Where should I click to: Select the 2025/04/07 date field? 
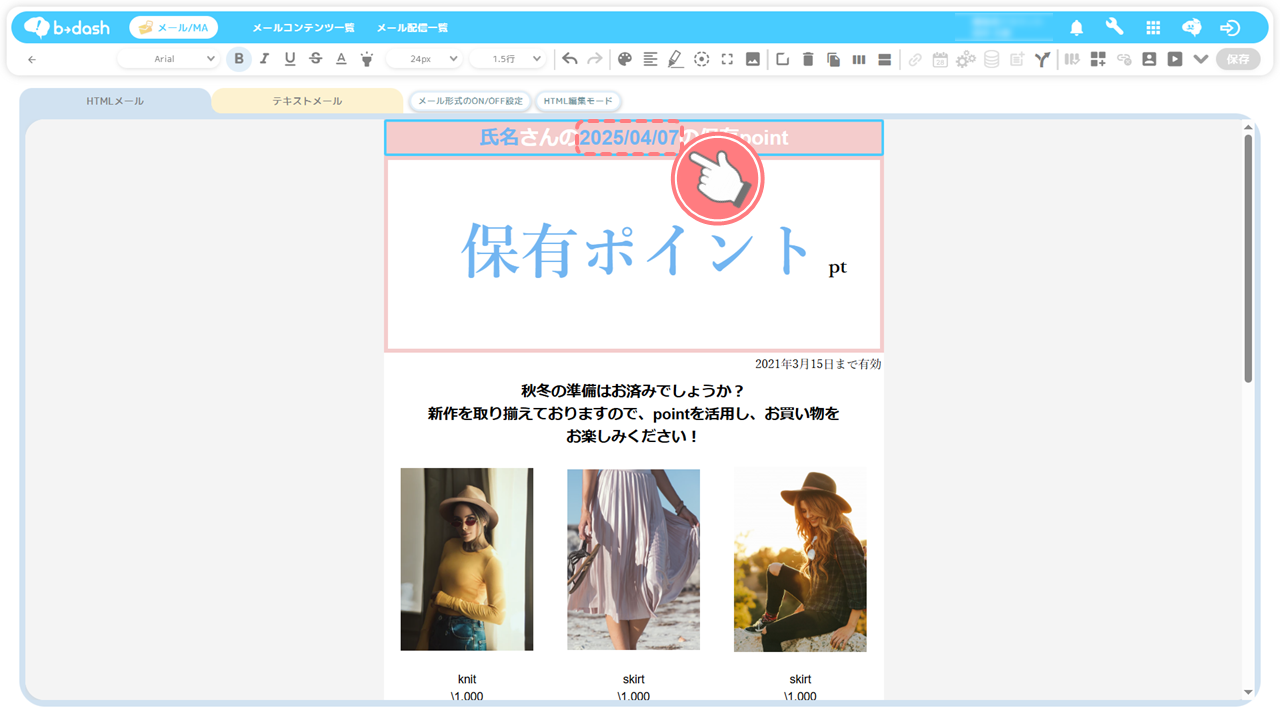[x=629, y=137]
